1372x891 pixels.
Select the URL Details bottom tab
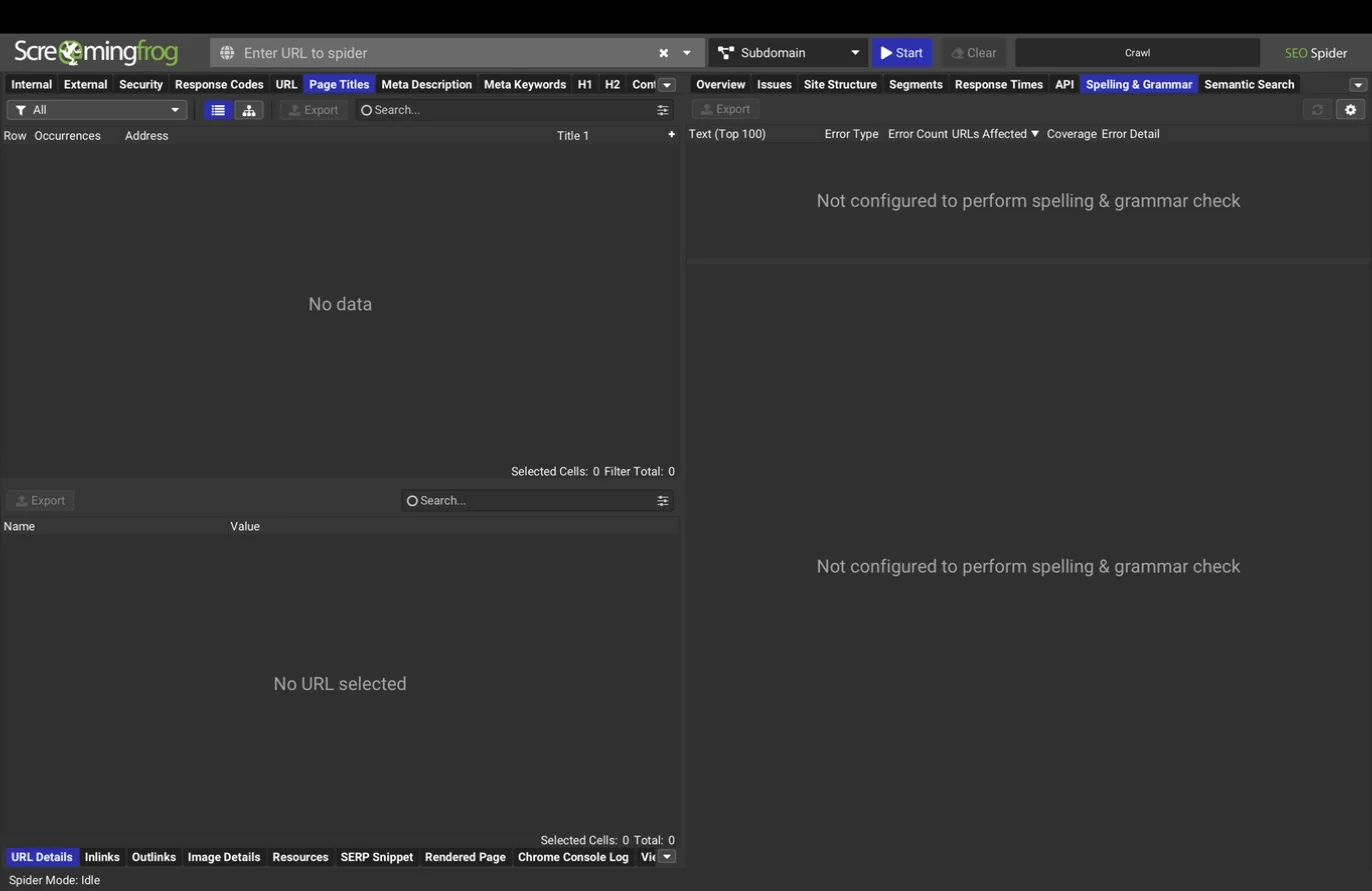(x=42, y=857)
